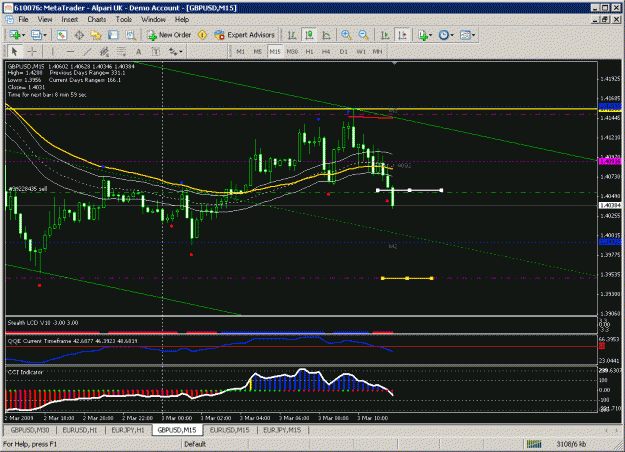Toggle chart shift
This screenshot has height=452, width=625.
click(x=403, y=35)
